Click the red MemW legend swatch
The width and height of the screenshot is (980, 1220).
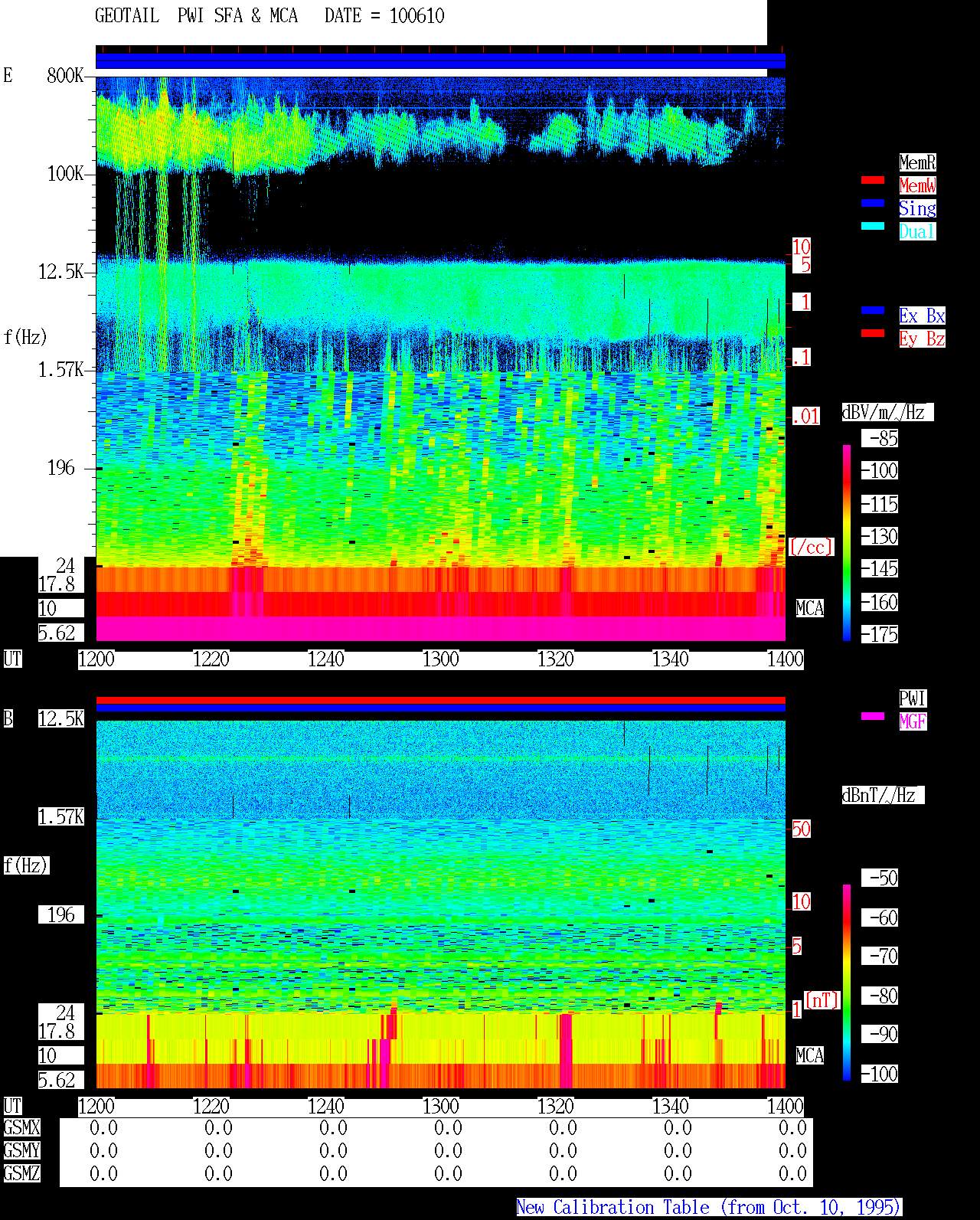[x=873, y=180]
